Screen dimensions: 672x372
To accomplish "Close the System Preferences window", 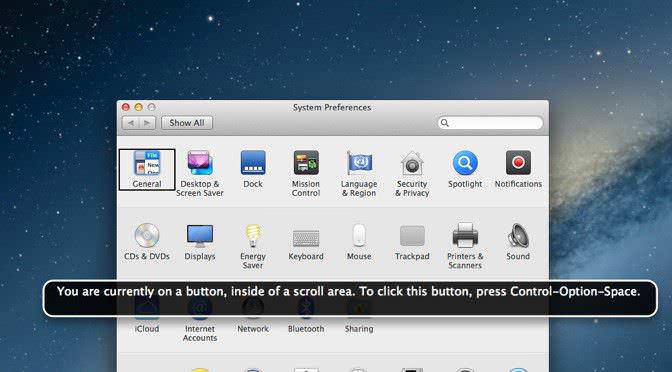I will point(126,107).
